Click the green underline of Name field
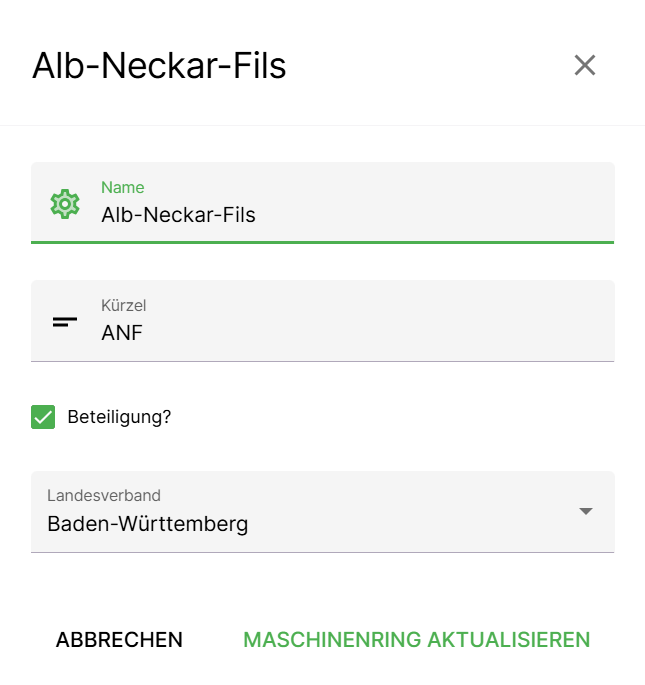The width and height of the screenshot is (645, 685). [x=322, y=242]
